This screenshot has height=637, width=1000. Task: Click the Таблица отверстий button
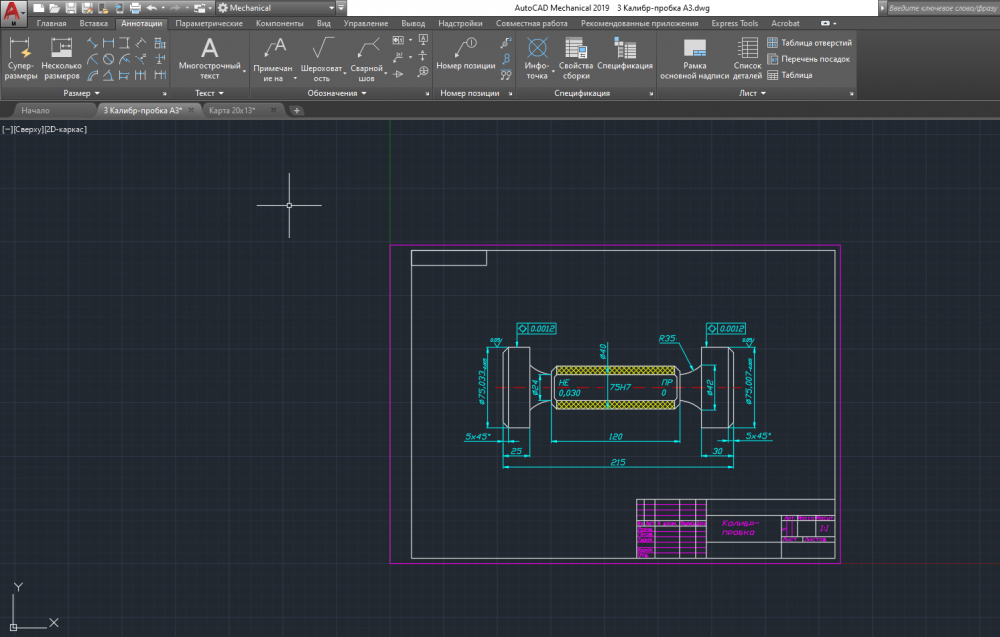810,43
